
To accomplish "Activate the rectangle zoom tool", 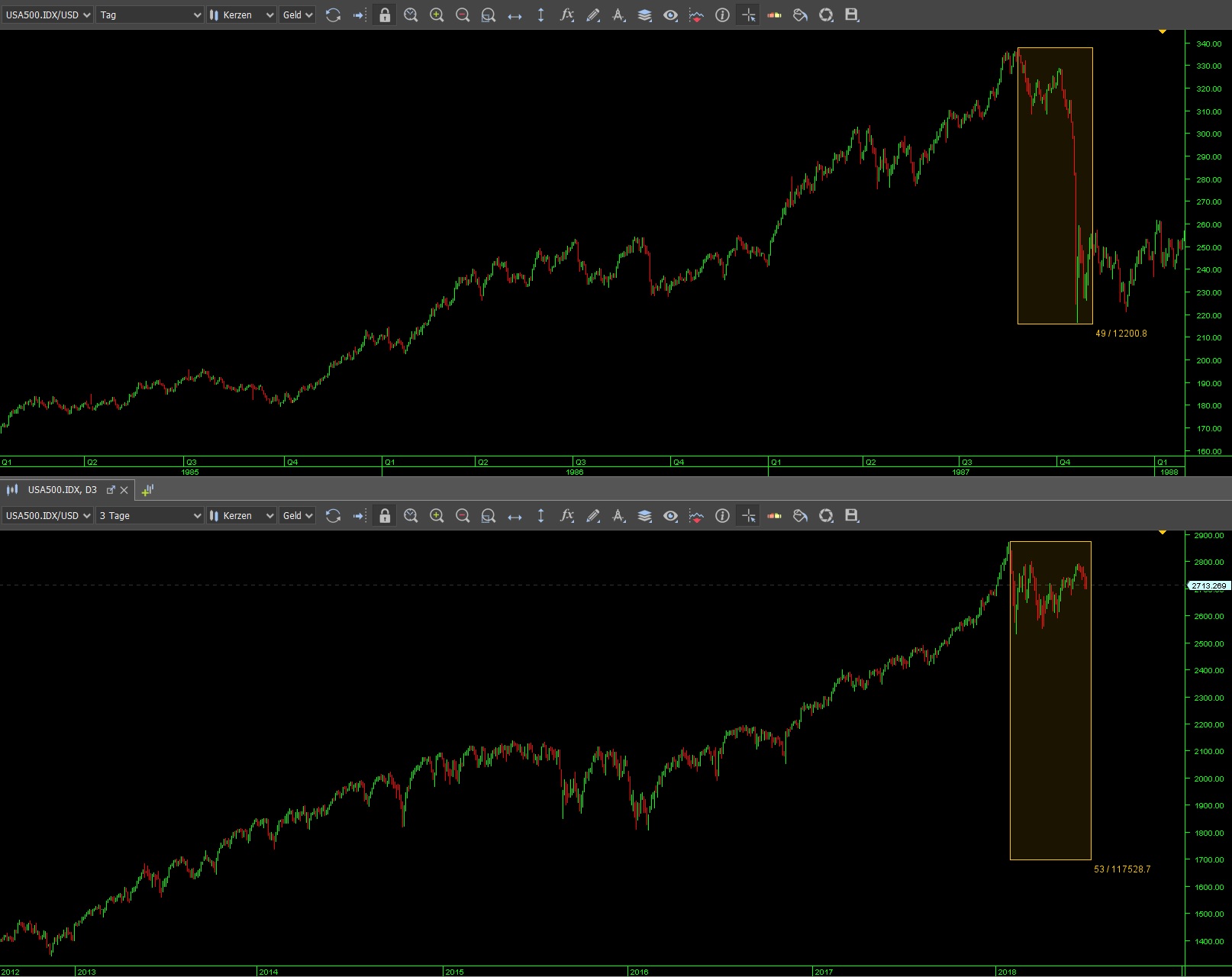I will 489,15.
